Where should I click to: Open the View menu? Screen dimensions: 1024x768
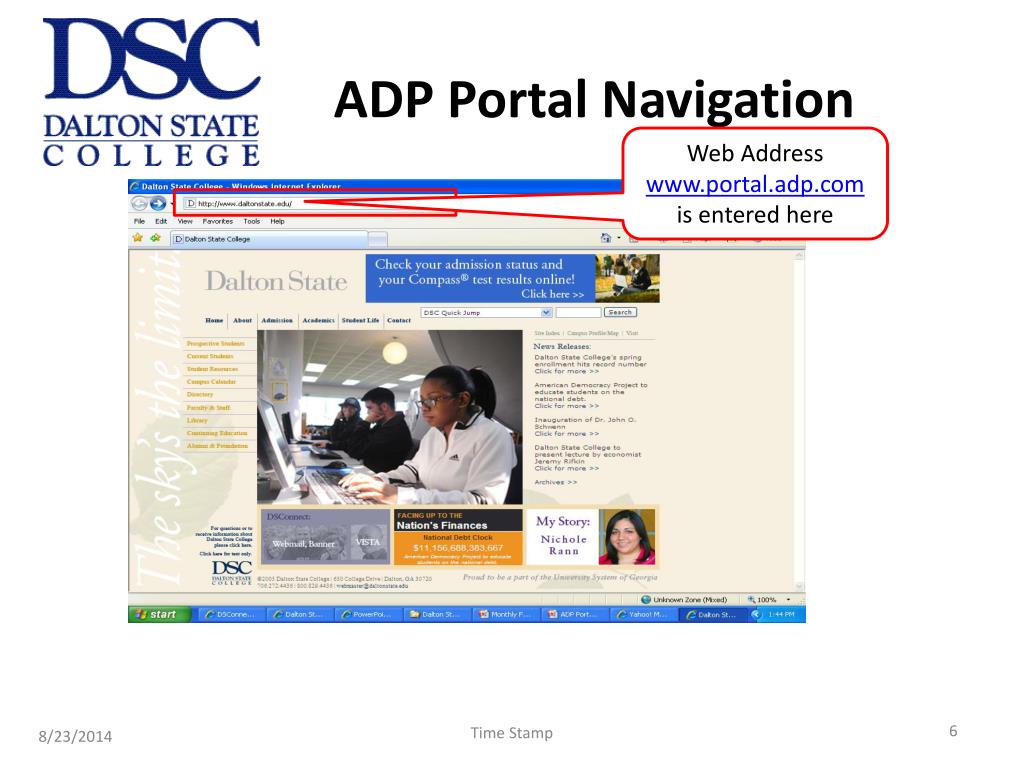point(185,221)
